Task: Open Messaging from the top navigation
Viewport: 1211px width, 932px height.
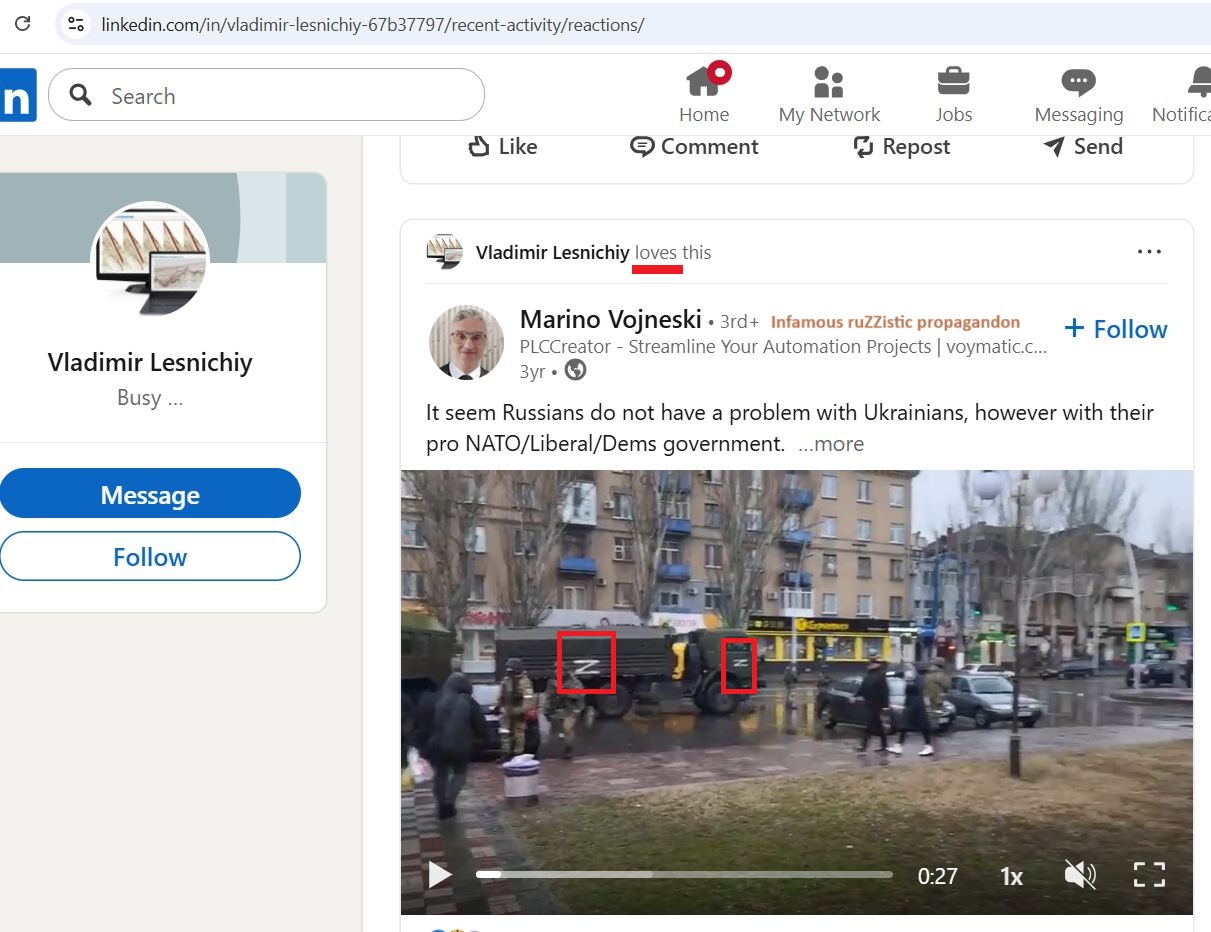Action: pos(1078,95)
